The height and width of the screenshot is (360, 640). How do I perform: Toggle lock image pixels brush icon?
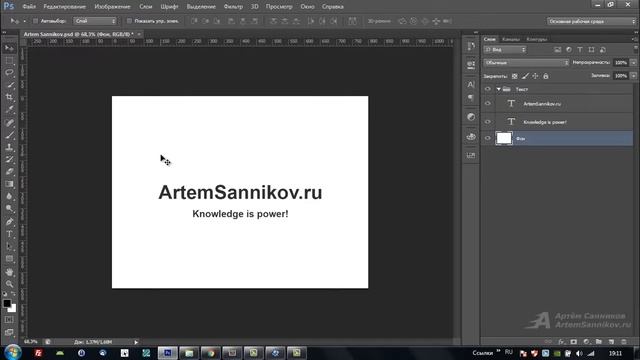[x=525, y=76]
